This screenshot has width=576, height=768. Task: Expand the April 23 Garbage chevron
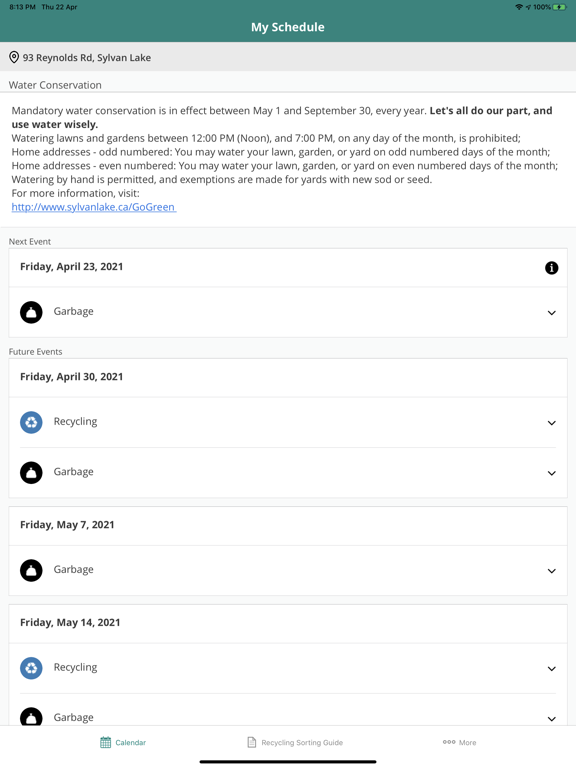552,313
